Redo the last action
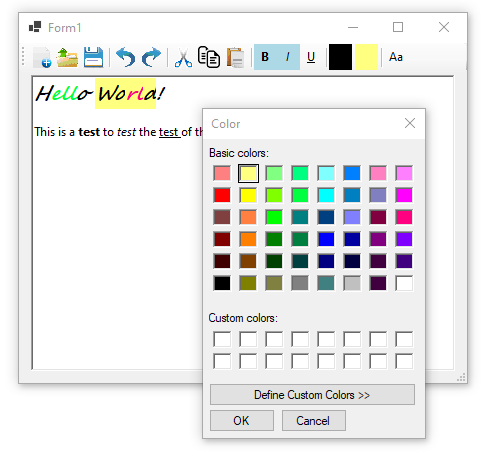Image resolution: width=487 pixels, height=462 pixels. point(151,57)
